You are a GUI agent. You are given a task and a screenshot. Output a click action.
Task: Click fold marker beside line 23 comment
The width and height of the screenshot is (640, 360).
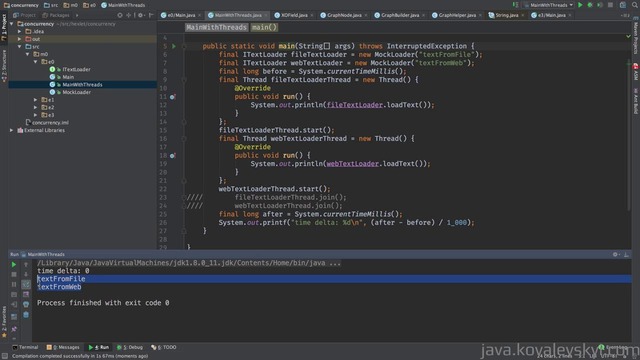click(184, 197)
